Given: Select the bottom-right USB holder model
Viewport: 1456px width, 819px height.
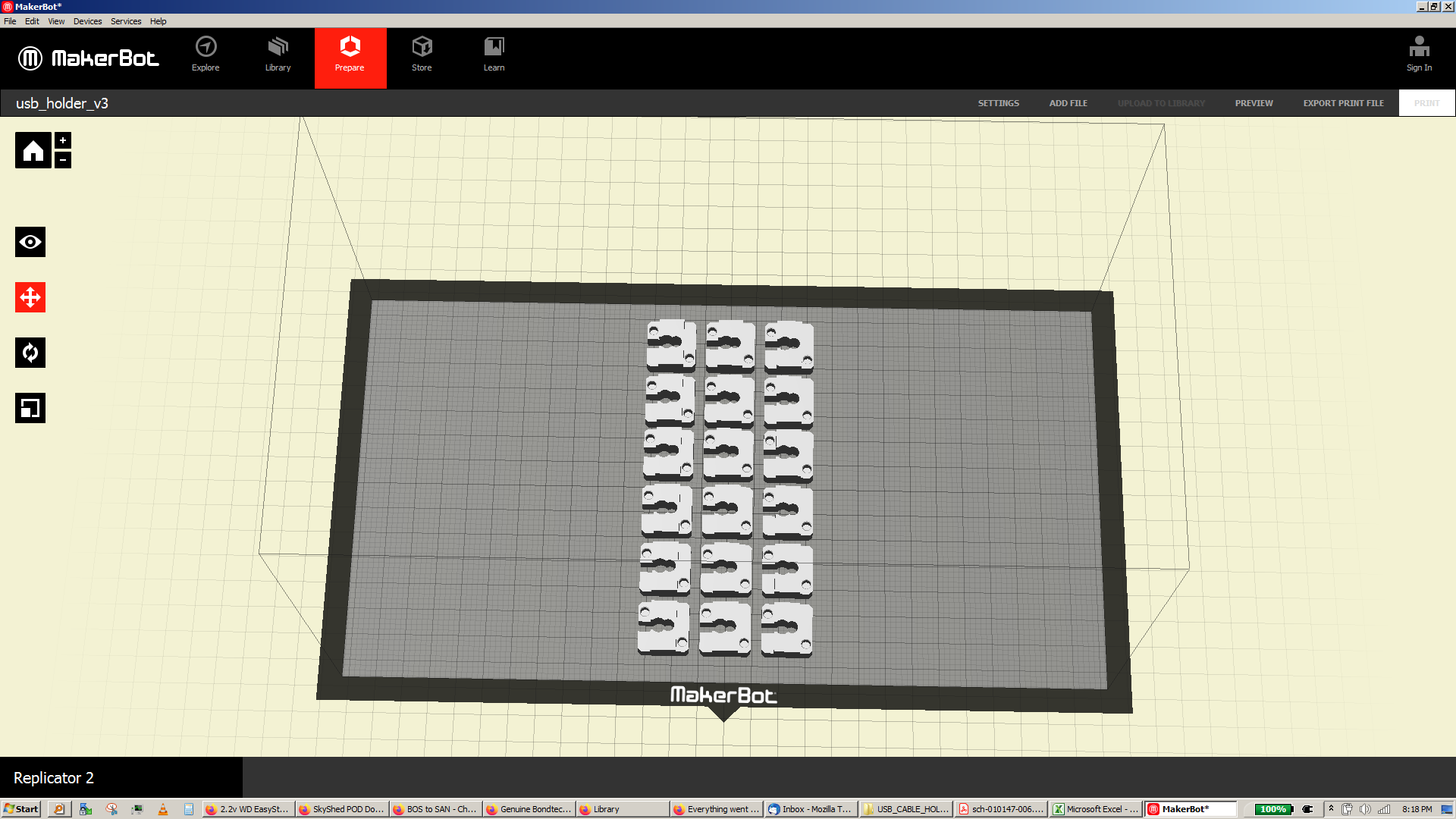Looking at the screenshot, I should pos(787,629).
